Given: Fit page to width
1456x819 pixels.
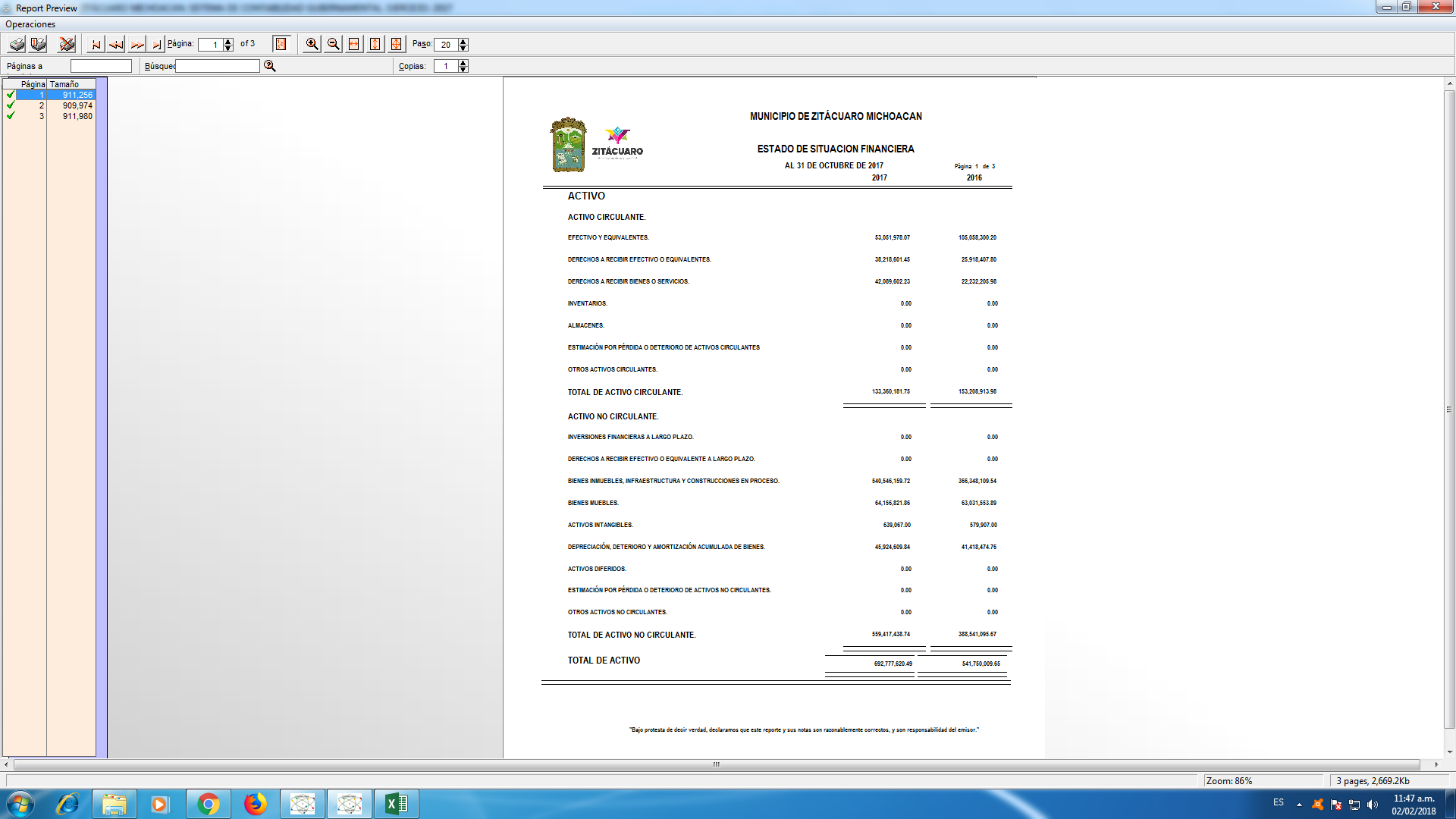Looking at the screenshot, I should pos(354,44).
